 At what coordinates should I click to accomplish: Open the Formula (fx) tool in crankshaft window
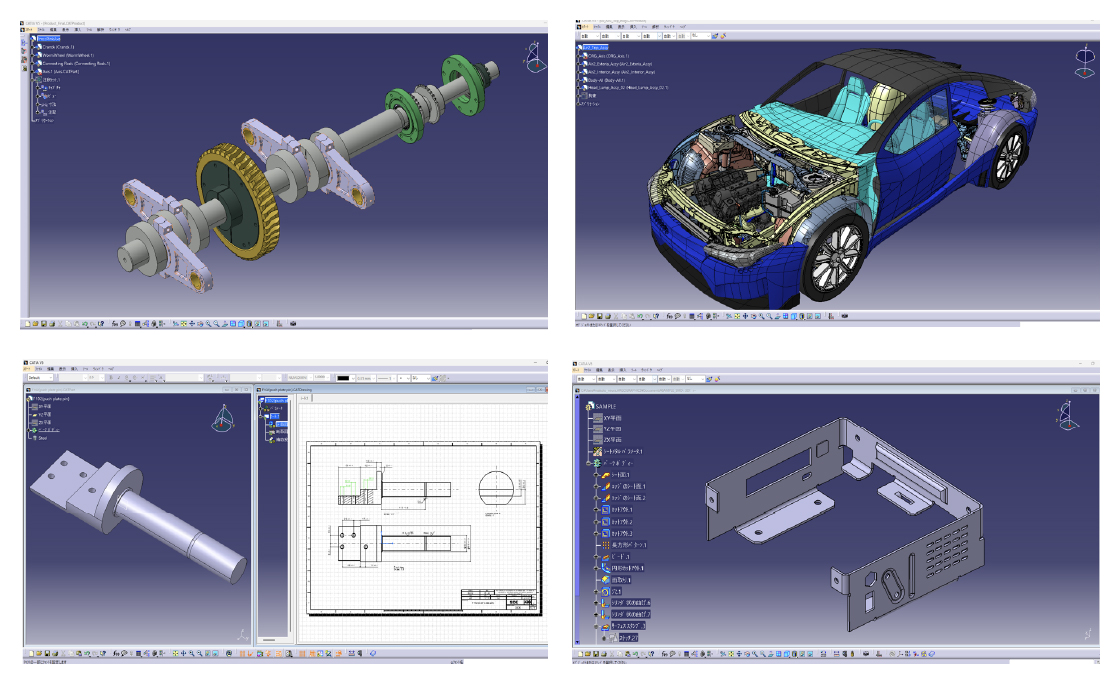pos(115,323)
